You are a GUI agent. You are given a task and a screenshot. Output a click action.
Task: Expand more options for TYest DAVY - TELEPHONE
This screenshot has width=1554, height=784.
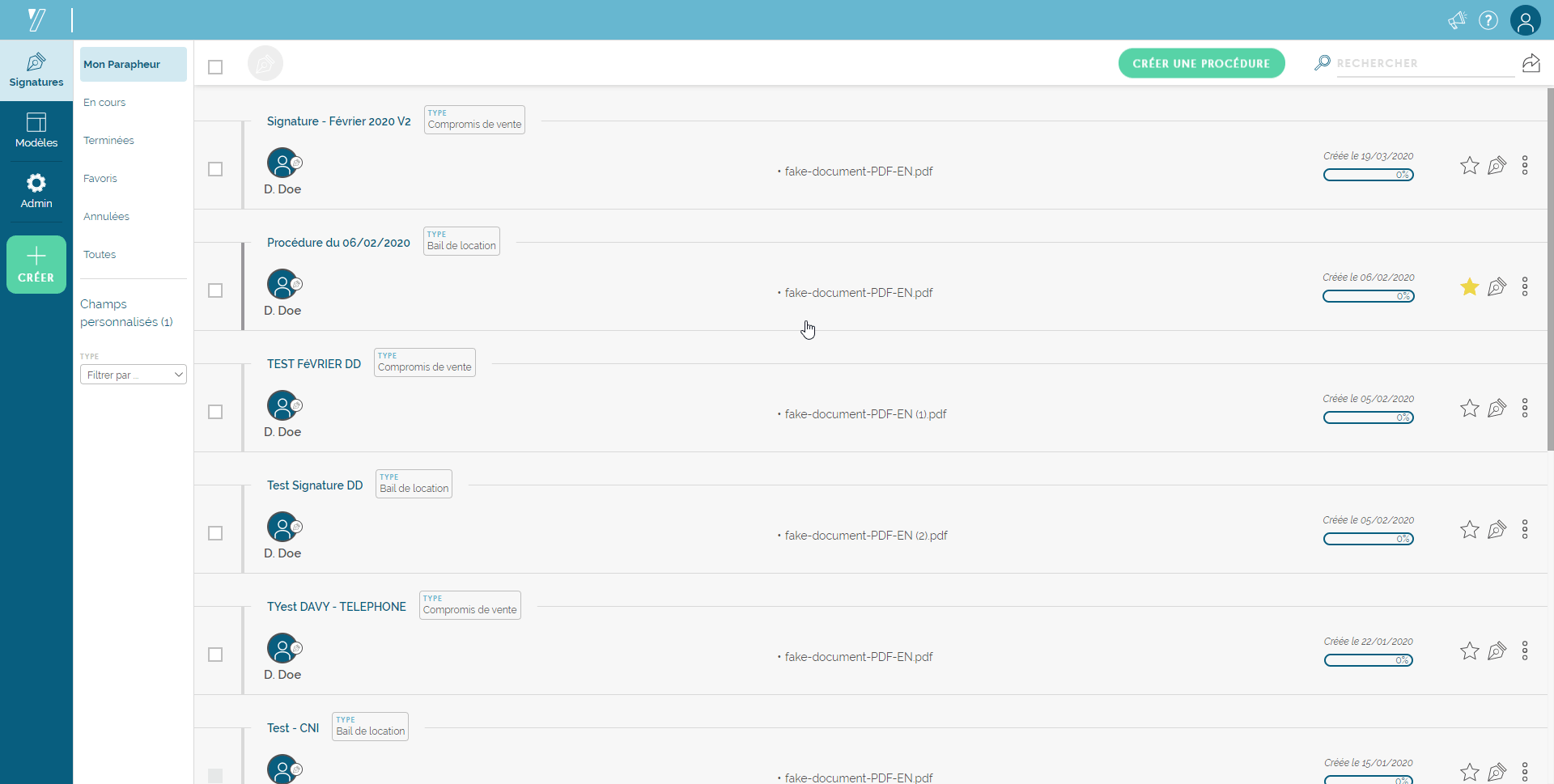[1524, 651]
